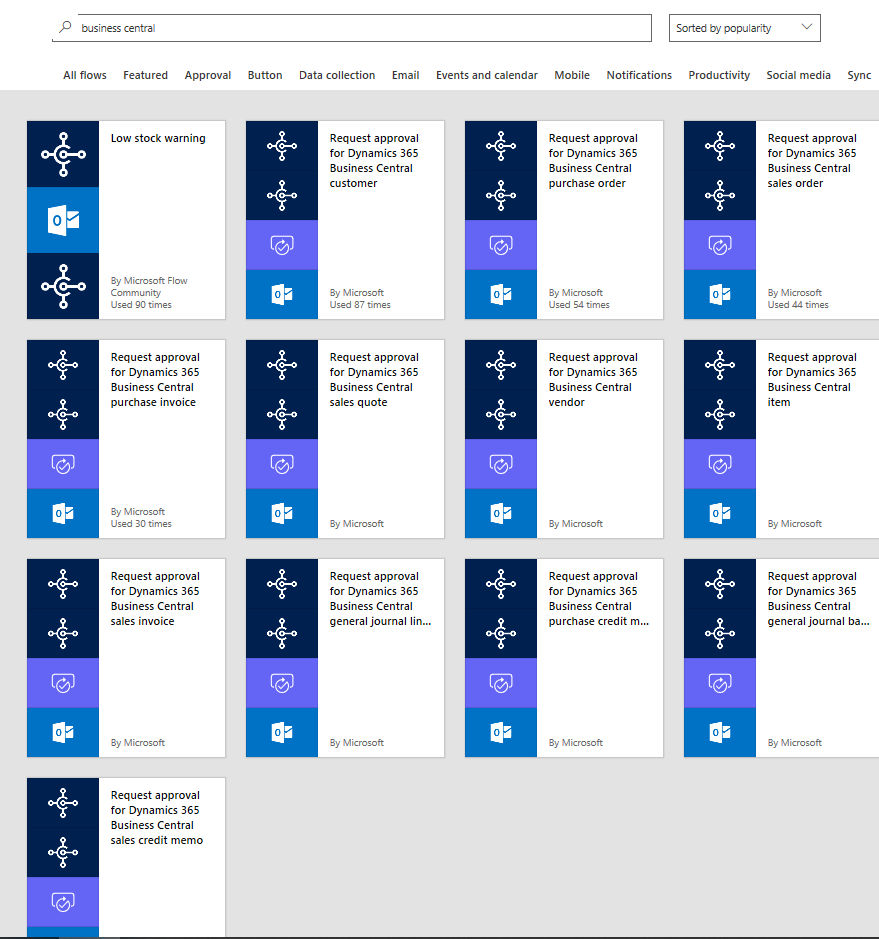Open Request approval for purchase invoice title
Screen dimensions: 879x939
tap(155, 380)
